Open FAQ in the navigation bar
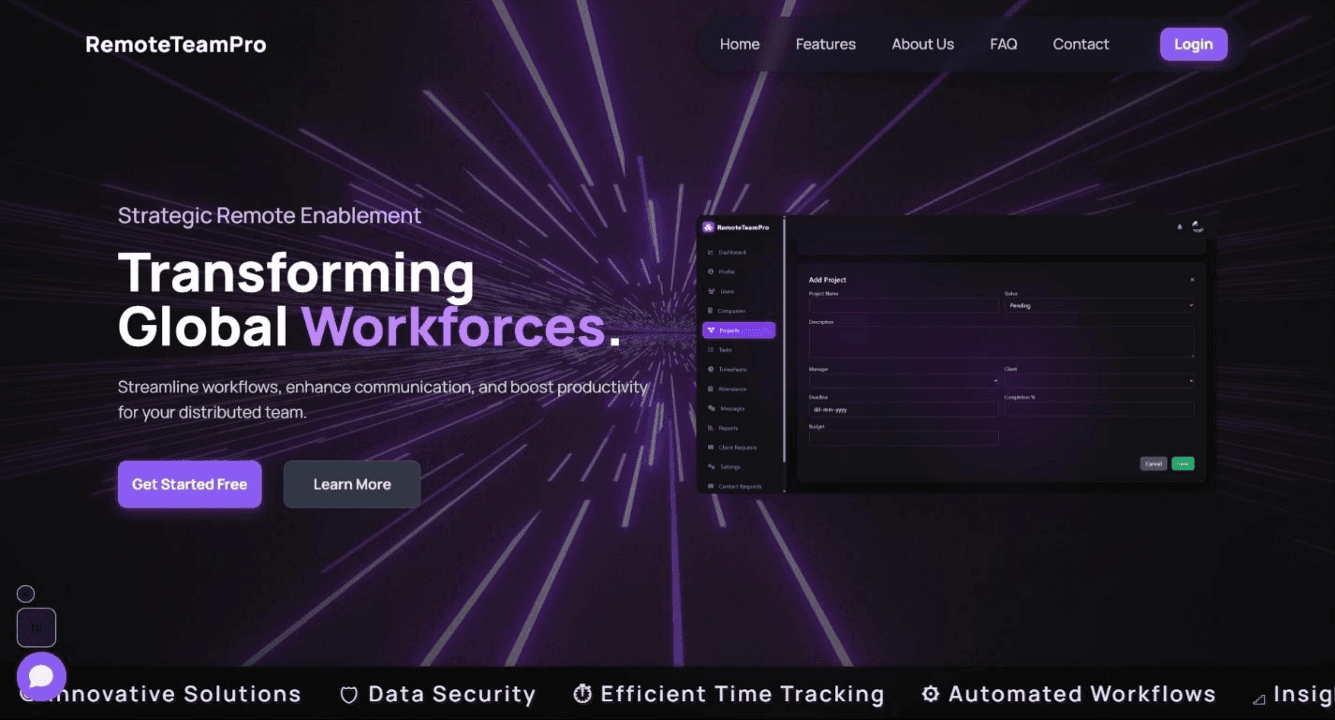The width and height of the screenshot is (1335, 720). point(1004,44)
